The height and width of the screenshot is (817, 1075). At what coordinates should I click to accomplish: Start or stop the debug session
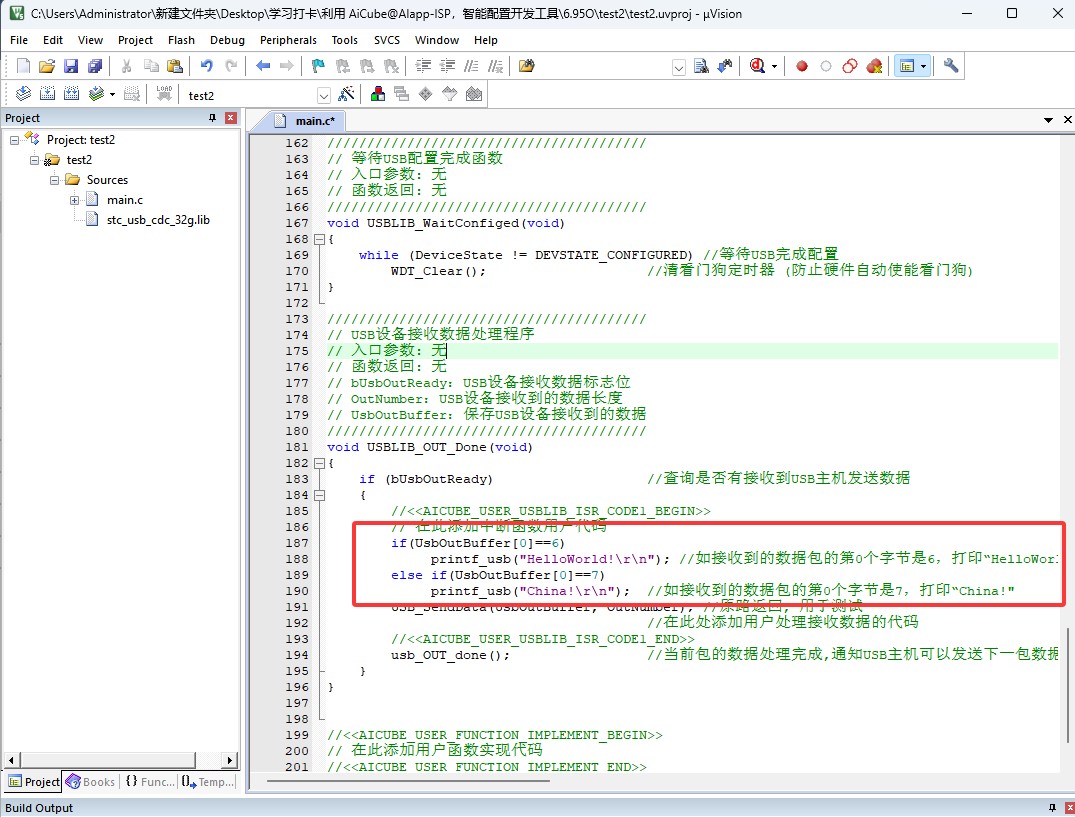point(757,66)
